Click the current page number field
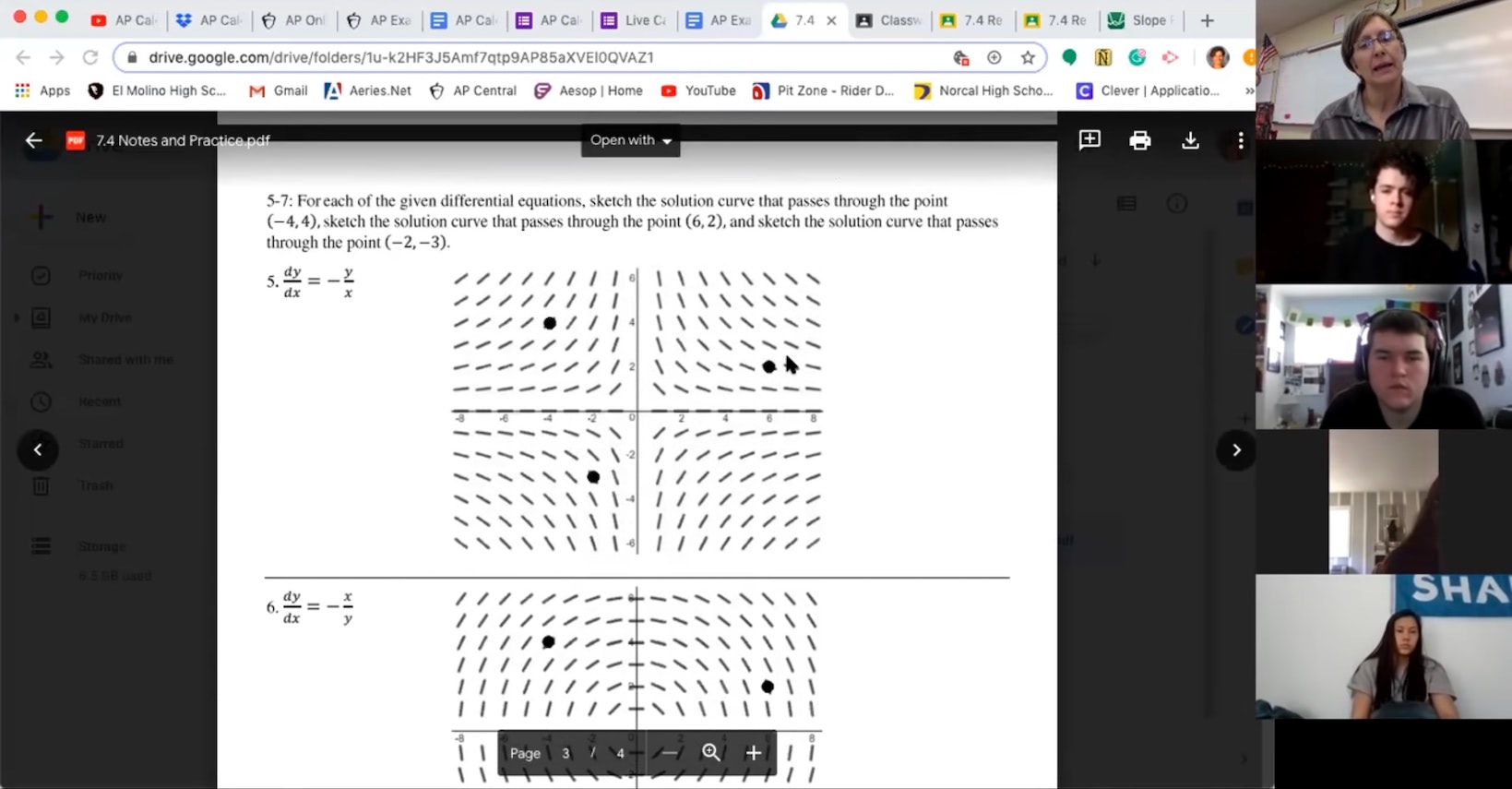 pos(566,753)
